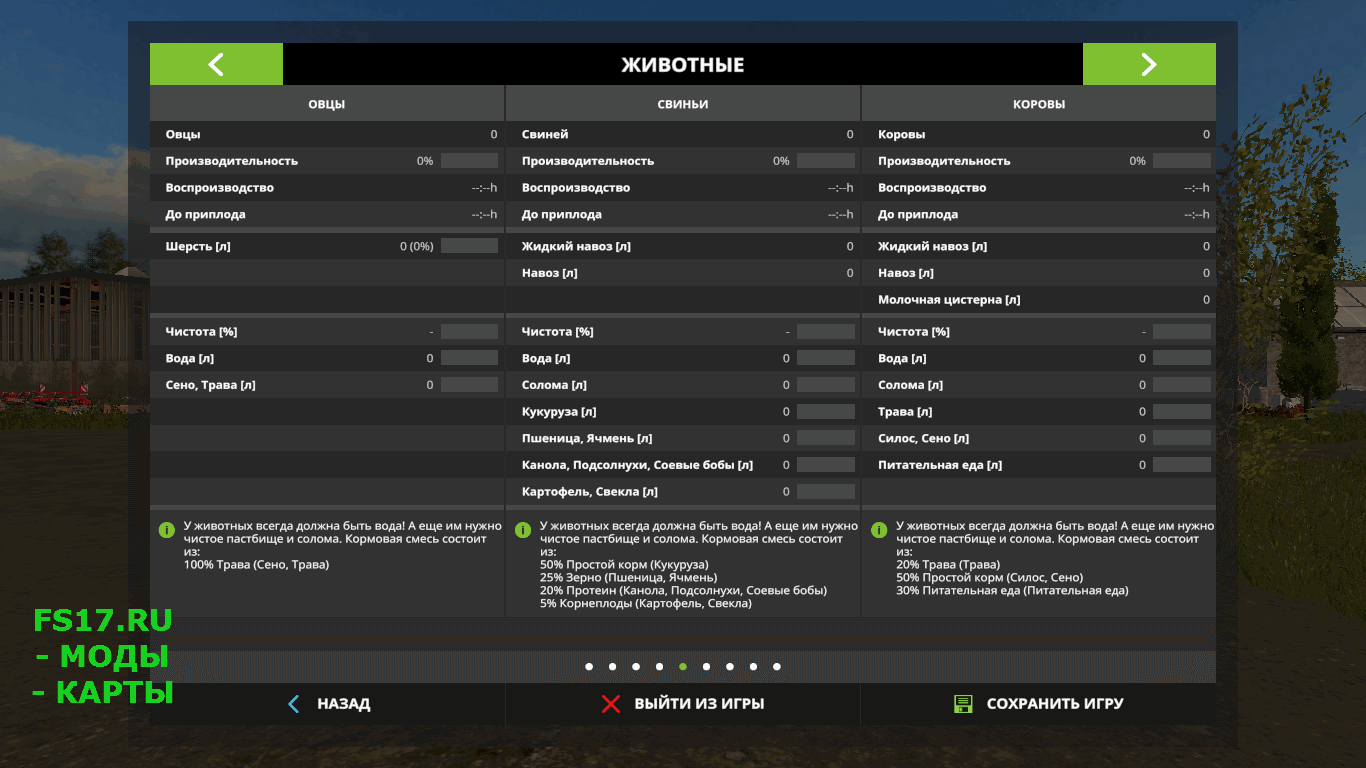Click '30% Питательная еда' feed line
The image size is (1366, 768).
(1012, 591)
